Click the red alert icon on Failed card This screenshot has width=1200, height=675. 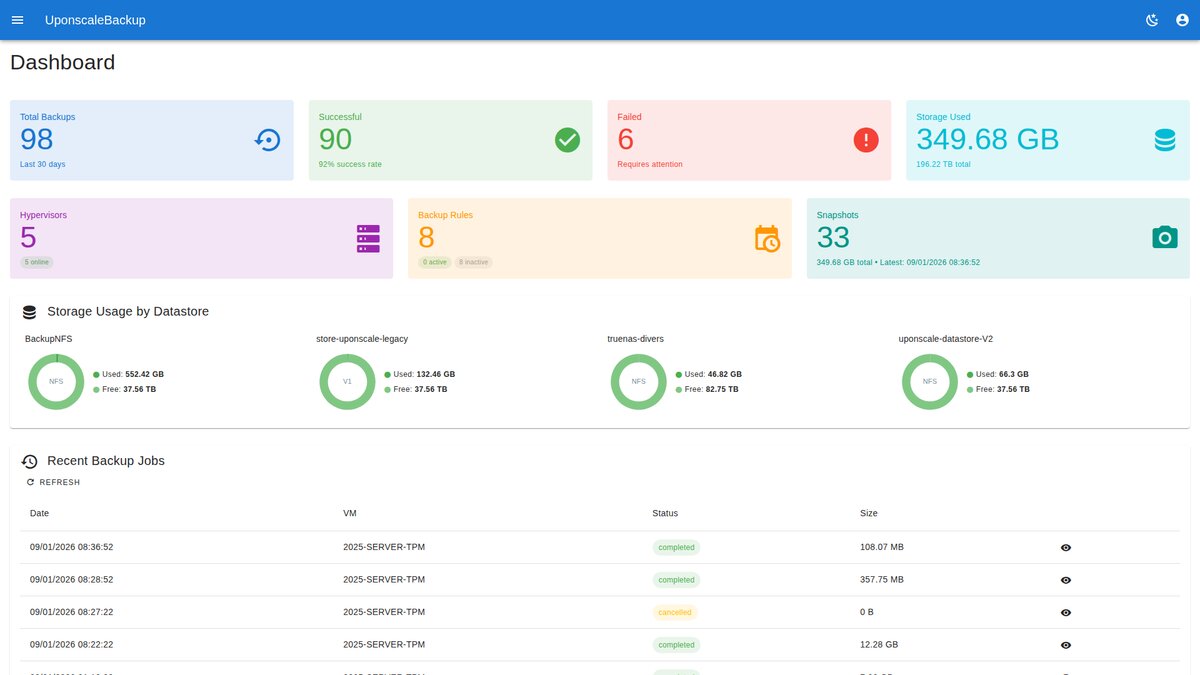tap(866, 140)
